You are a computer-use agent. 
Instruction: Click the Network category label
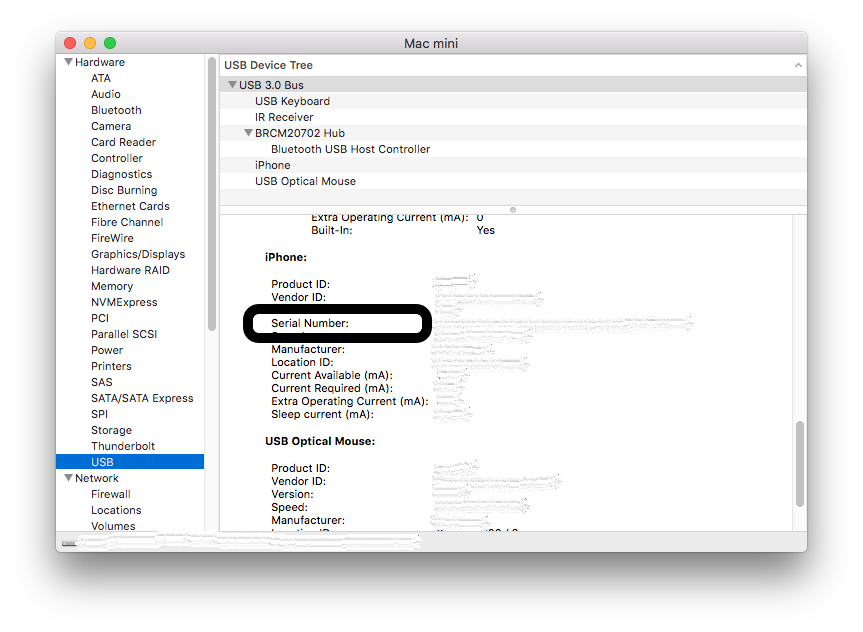click(97, 478)
